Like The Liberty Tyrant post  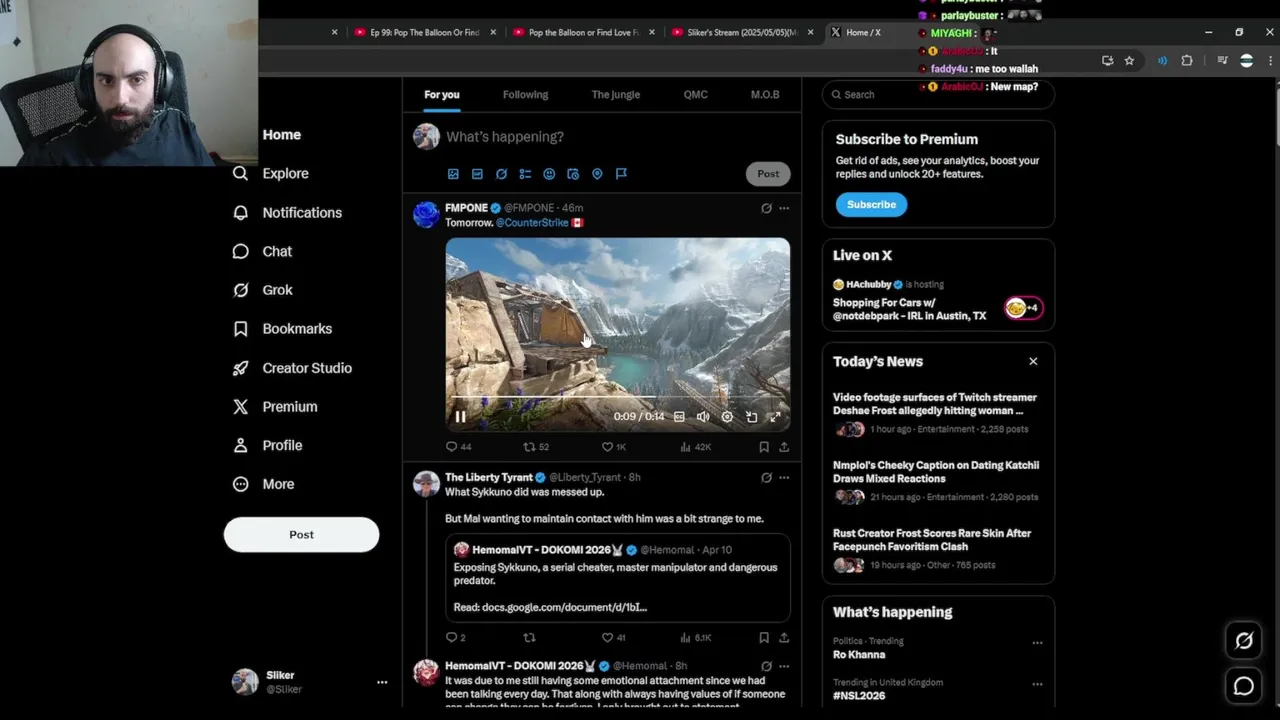(x=613, y=637)
